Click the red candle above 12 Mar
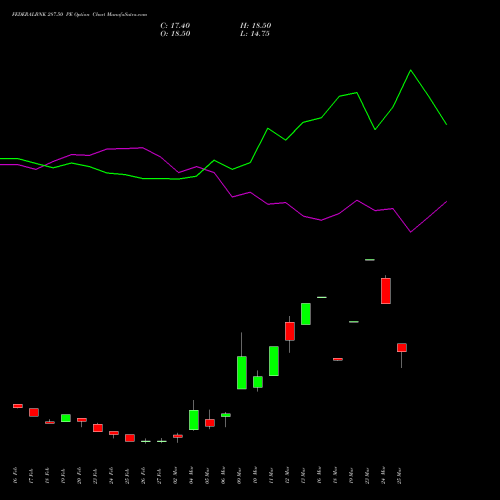This screenshot has height=500, width=500. click(x=290, y=331)
